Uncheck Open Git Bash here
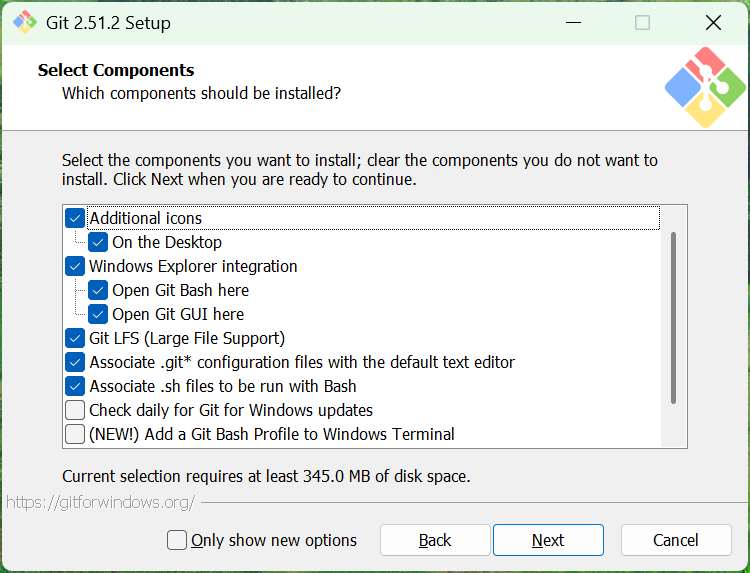The height and width of the screenshot is (573, 750). coord(98,290)
